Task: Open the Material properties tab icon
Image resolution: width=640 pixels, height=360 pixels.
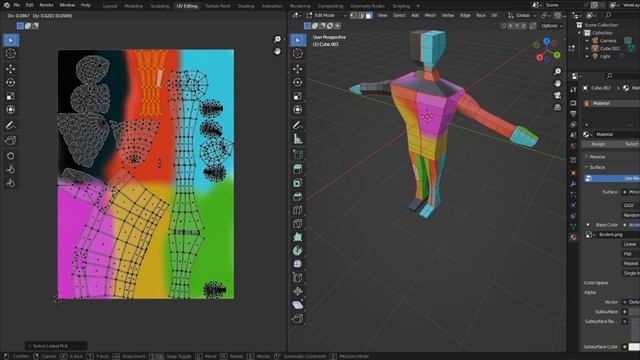Action: 573,237
